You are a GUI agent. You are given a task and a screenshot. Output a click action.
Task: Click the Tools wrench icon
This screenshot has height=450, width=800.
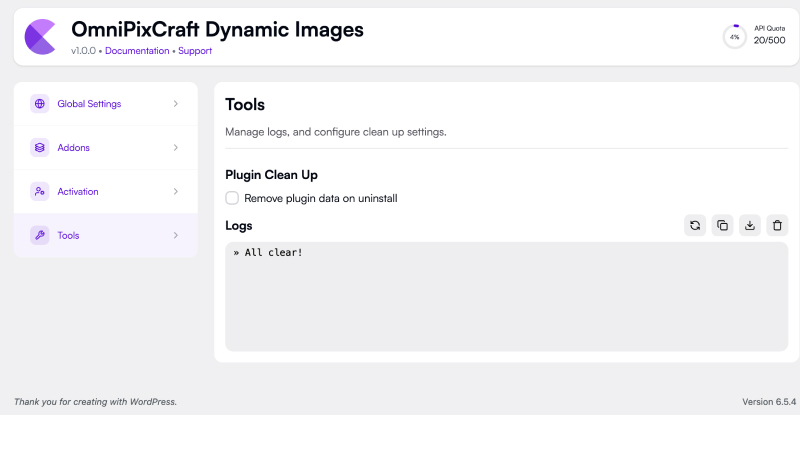tap(39, 235)
